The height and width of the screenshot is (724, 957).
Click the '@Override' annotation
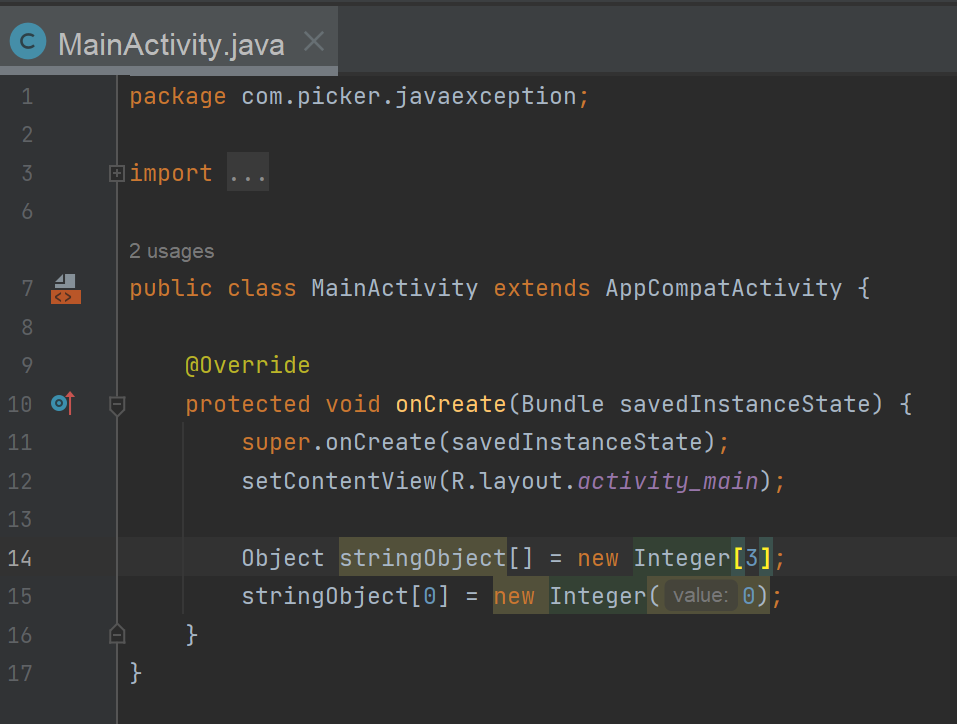click(x=248, y=365)
